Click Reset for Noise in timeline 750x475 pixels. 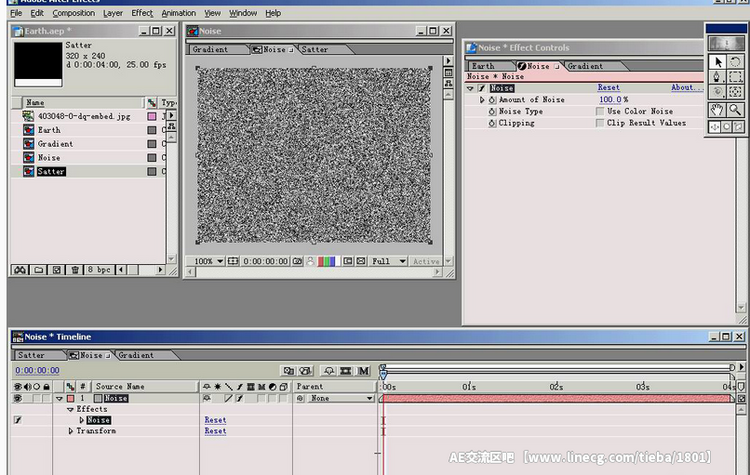[215, 420]
